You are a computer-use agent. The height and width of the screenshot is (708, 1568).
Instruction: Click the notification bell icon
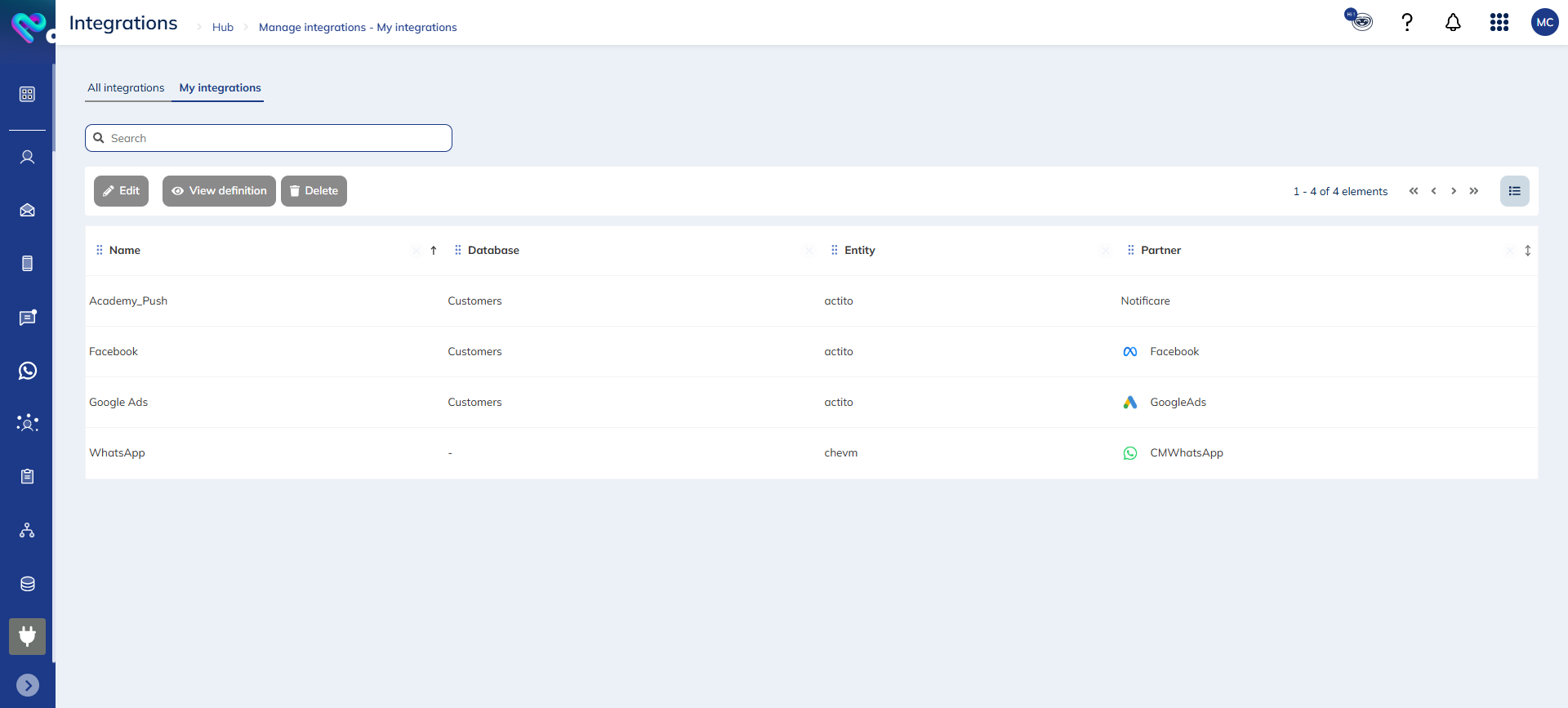pyautogui.click(x=1453, y=23)
